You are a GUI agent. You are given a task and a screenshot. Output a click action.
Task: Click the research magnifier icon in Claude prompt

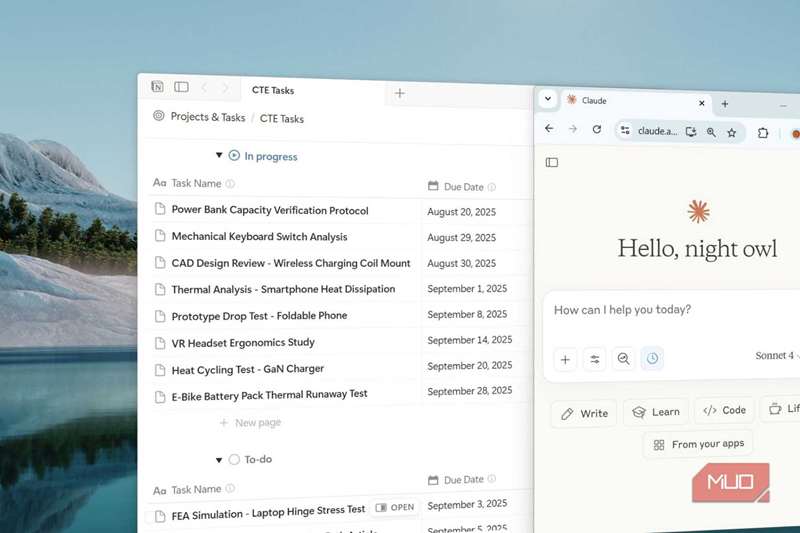623,359
